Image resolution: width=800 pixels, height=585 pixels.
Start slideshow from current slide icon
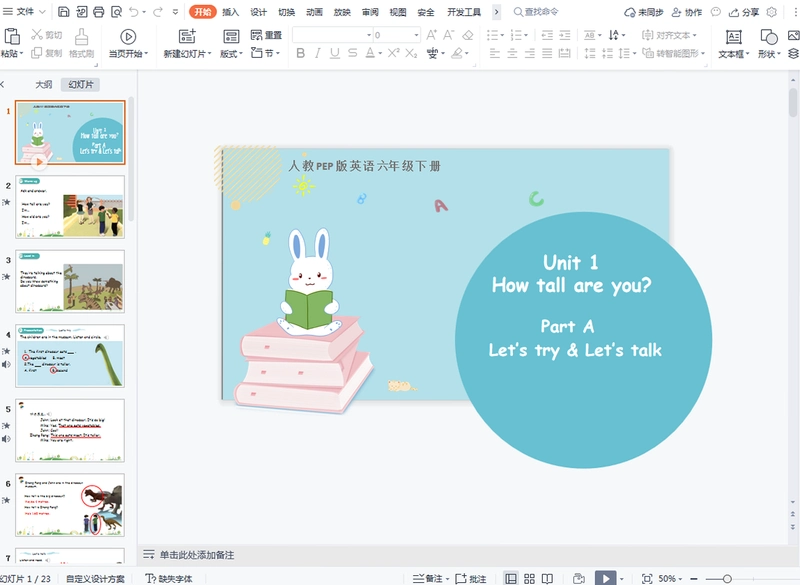click(128, 37)
